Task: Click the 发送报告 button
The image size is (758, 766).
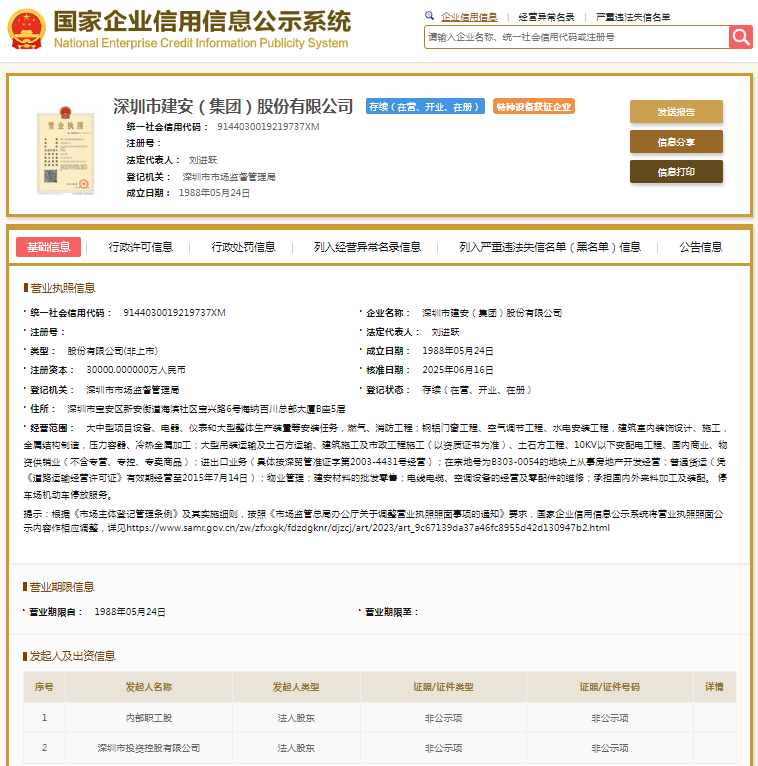Action: 676,112
